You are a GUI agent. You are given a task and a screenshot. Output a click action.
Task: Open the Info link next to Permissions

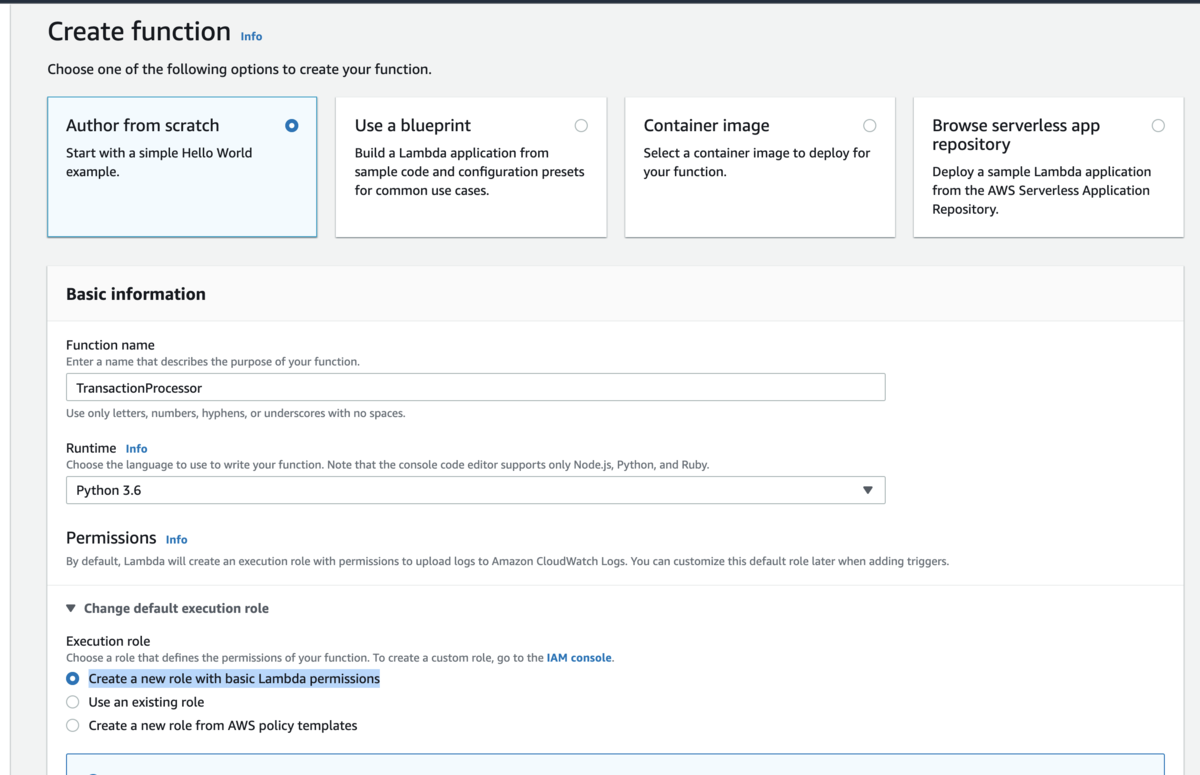click(x=176, y=539)
